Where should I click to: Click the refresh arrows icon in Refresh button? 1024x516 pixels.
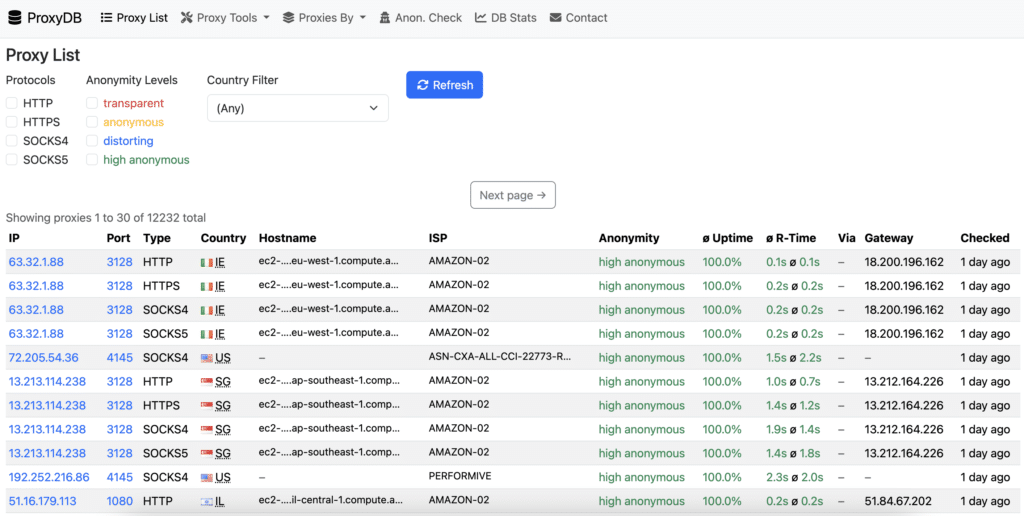click(x=423, y=85)
